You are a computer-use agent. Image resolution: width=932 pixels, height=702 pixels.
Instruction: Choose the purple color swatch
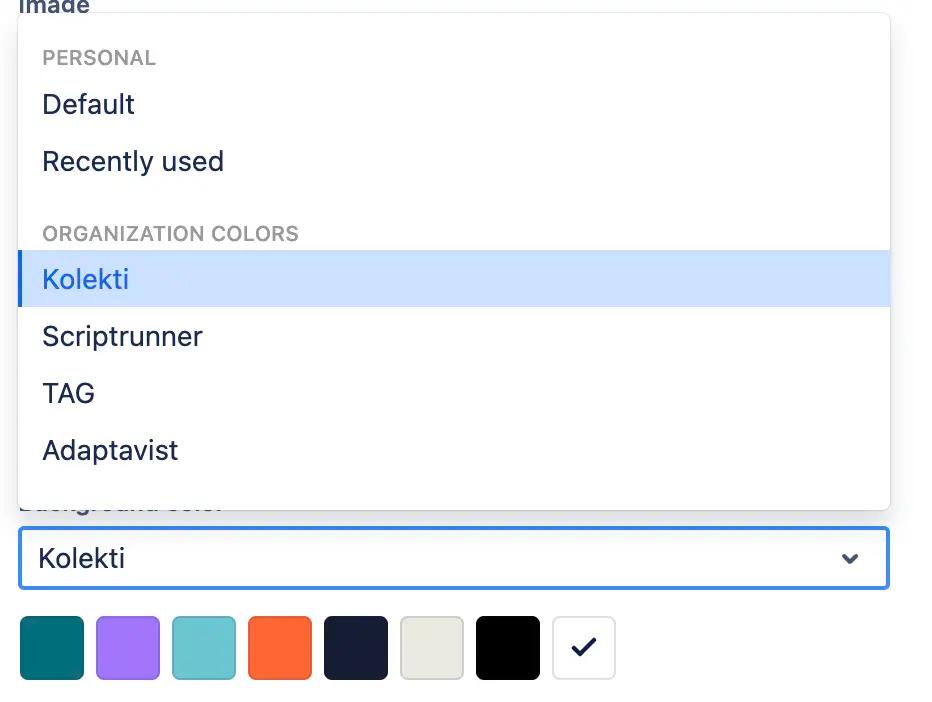pos(128,648)
